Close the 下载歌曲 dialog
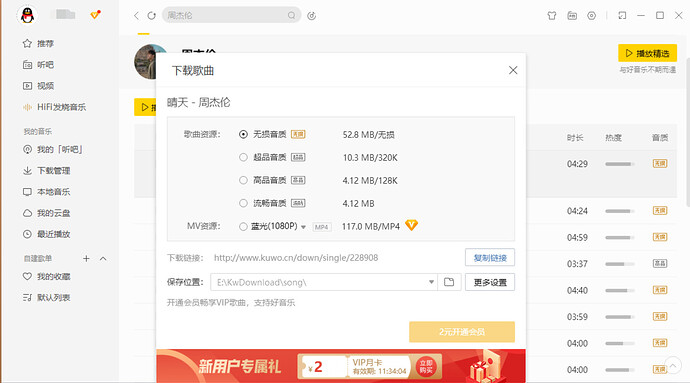The image size is (690, 383). click(x=513, y=70)
